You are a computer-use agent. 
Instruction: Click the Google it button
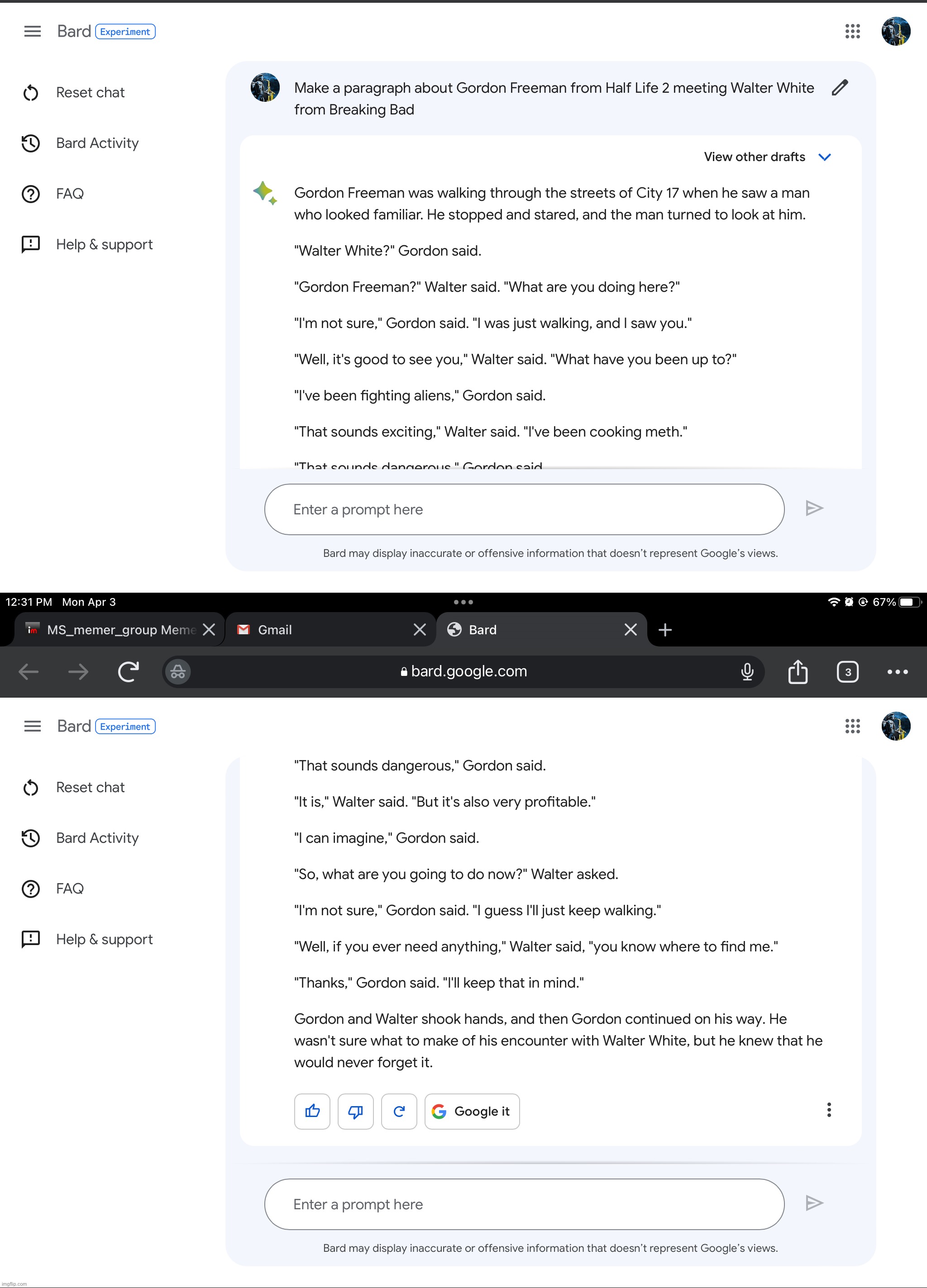[472, 1111]
